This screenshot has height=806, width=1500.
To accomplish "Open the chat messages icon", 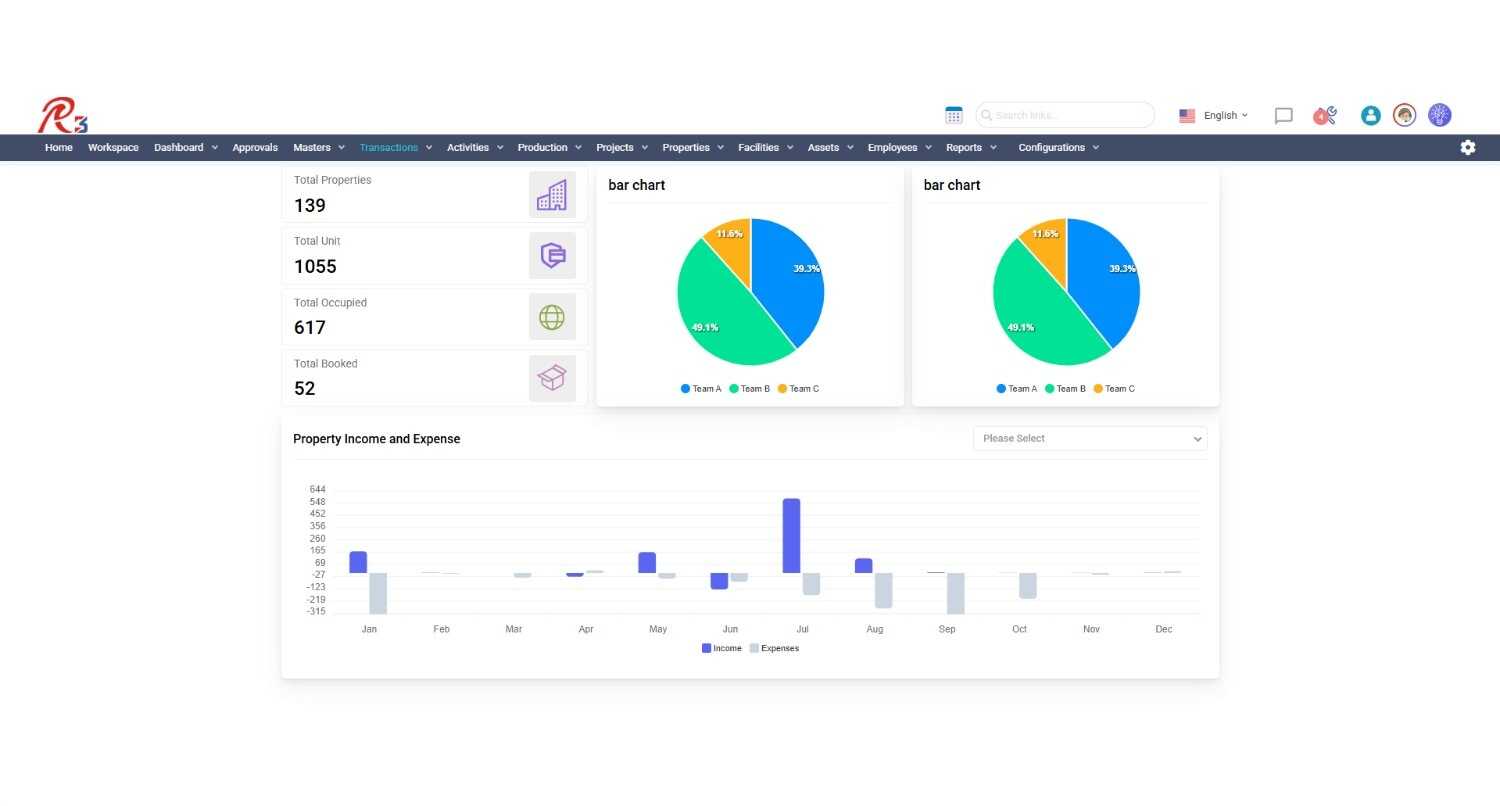I will click(1283, 116).
